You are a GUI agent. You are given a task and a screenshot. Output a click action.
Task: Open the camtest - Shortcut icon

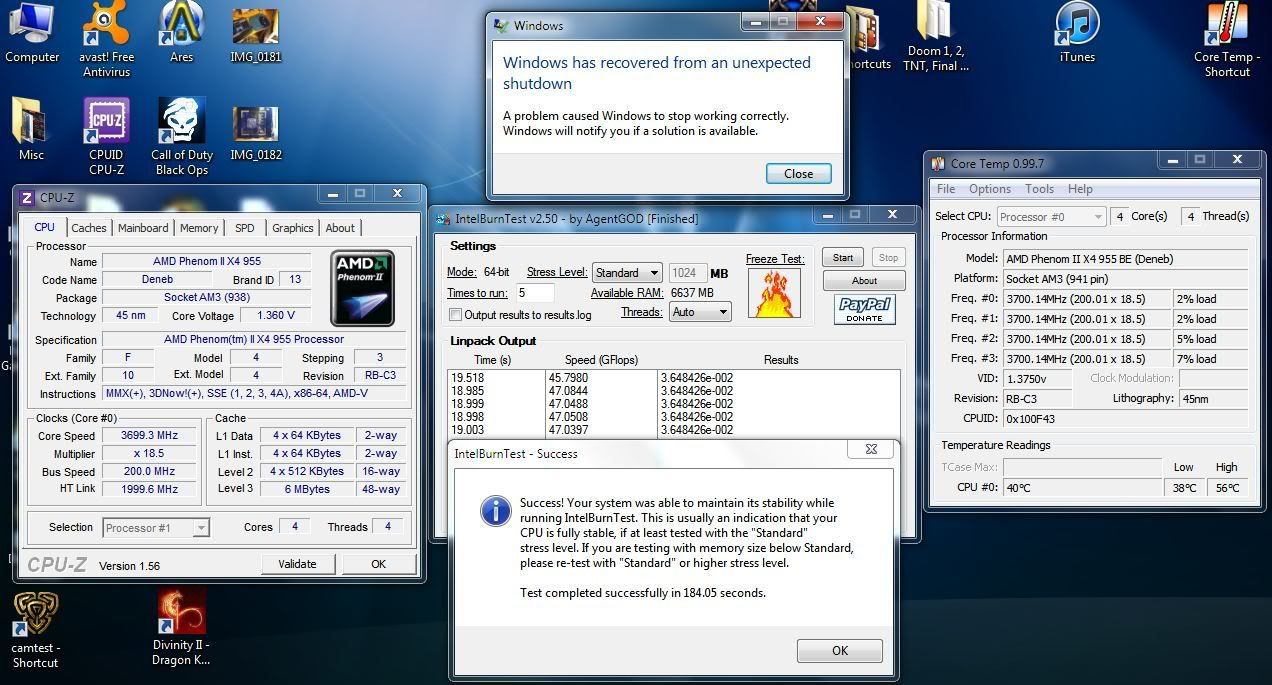pos(35,630)
